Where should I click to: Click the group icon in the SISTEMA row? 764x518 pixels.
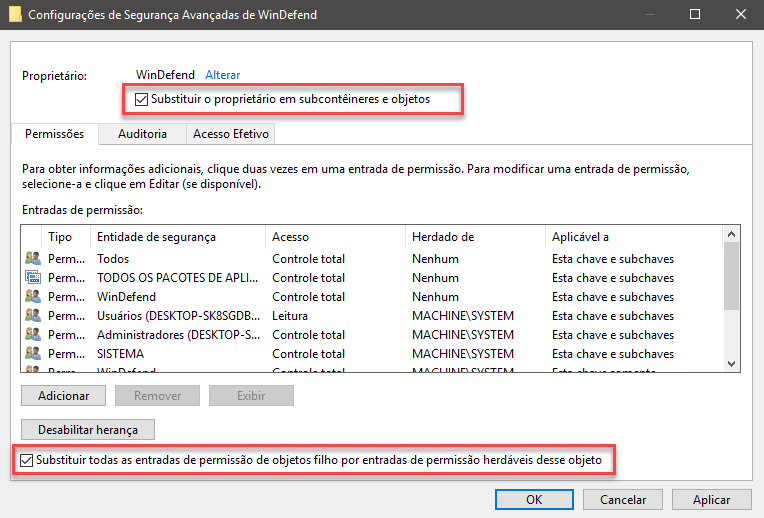(33, 353)
